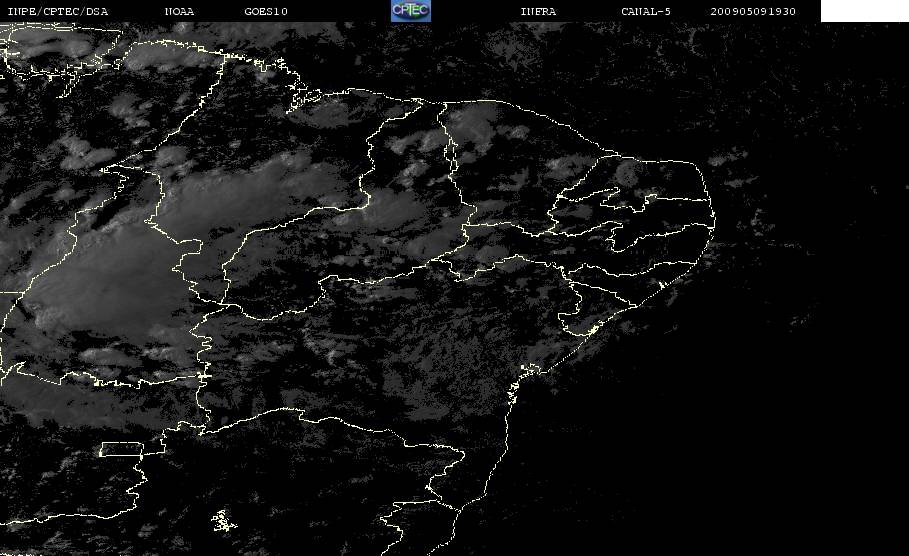Click the round cloud in northeastern-most state
Screen dimensions: 909x556
630,173
